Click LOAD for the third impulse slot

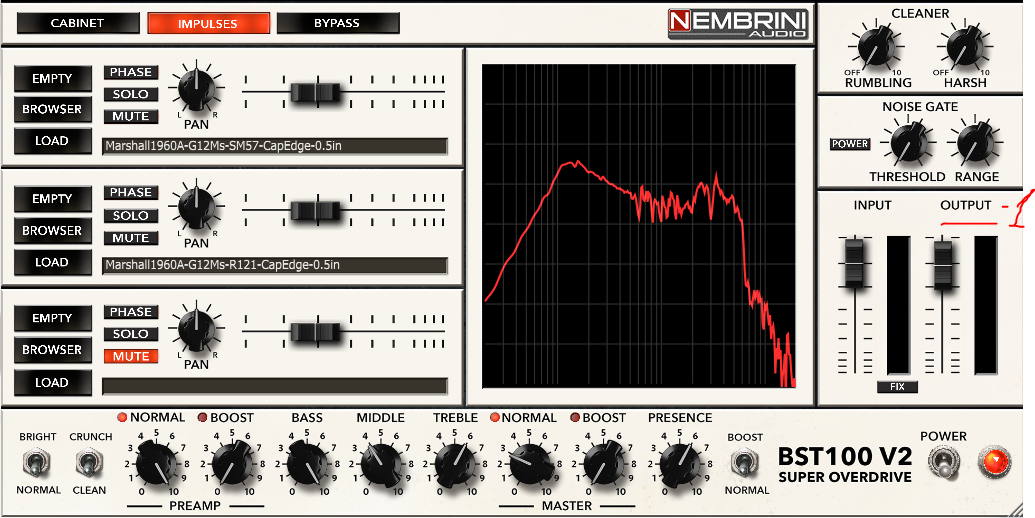pos(53,383)
